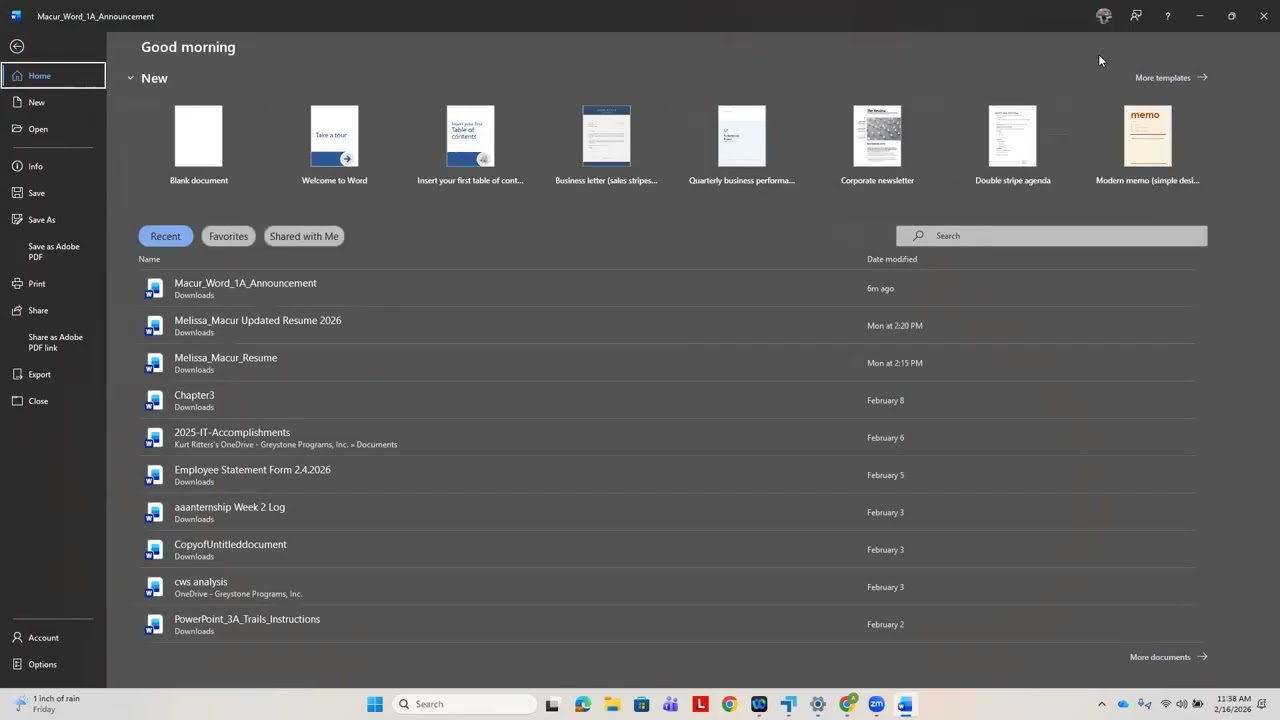
Task: Open Microsoft Teams from the taskbar
Action: (671, 704)
